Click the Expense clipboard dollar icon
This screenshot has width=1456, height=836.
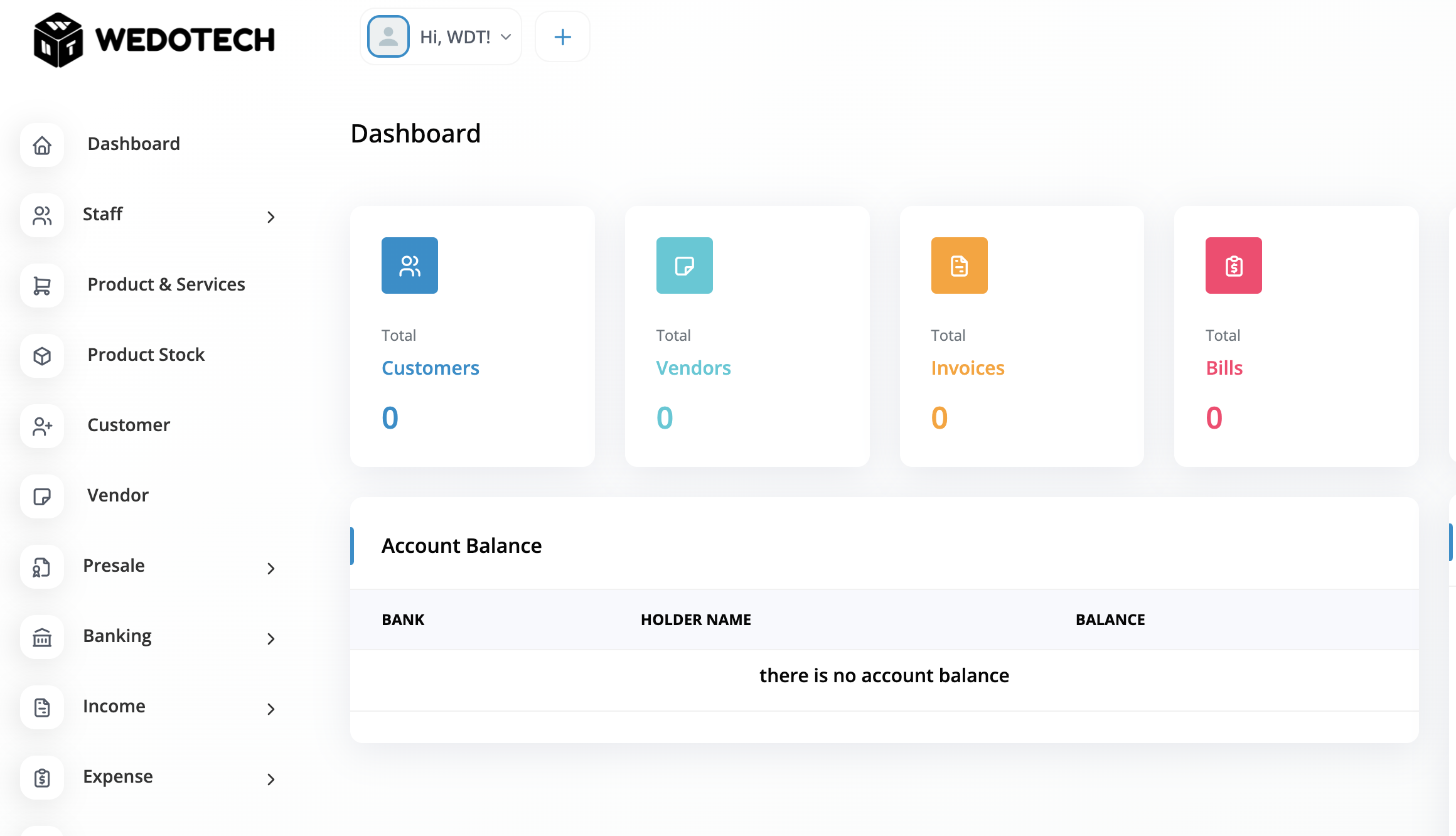(x=42, y=778)
